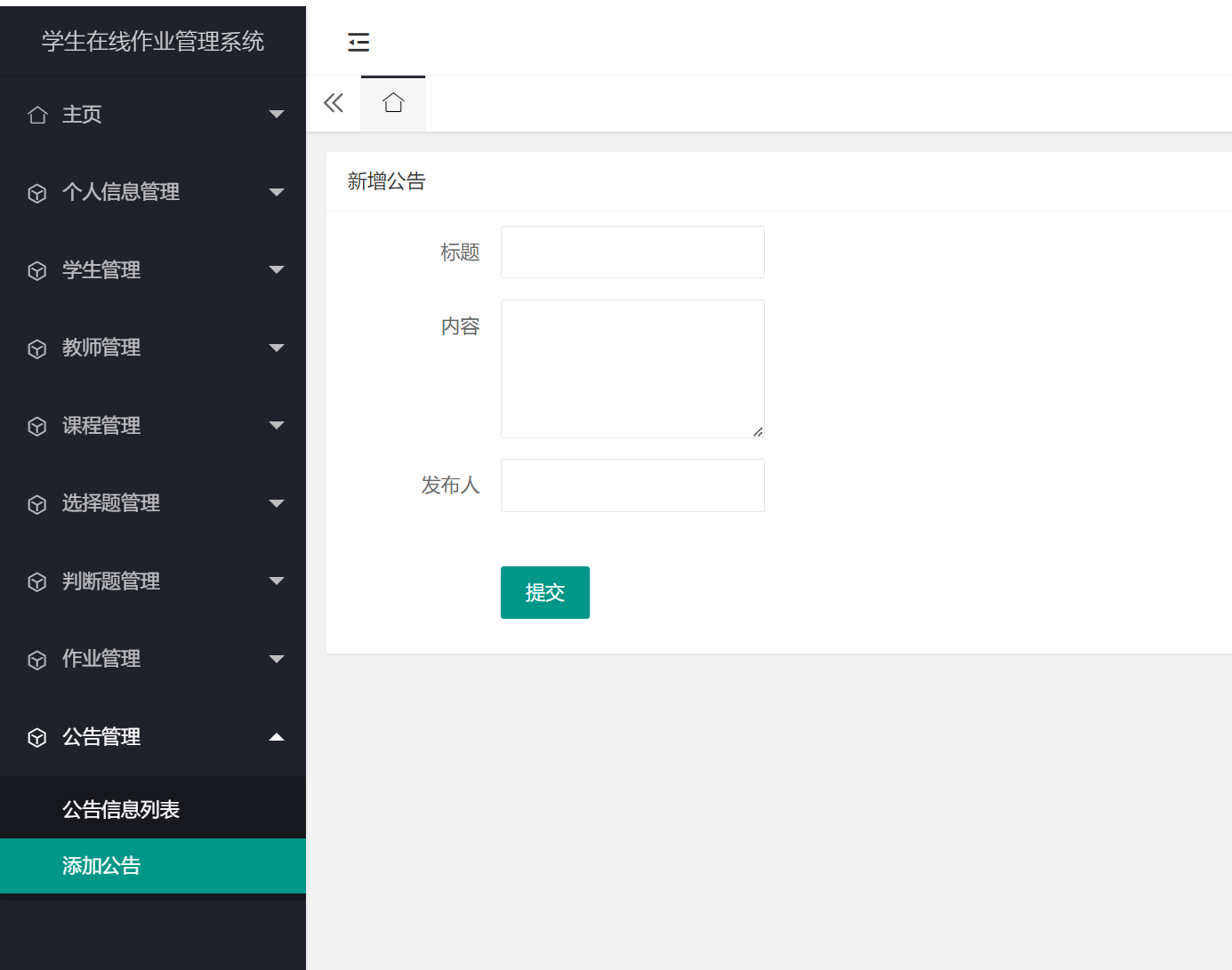1232x970 pixels.
Task: Open the 个人信息管理 menu item
Action: tap(153, 192)
